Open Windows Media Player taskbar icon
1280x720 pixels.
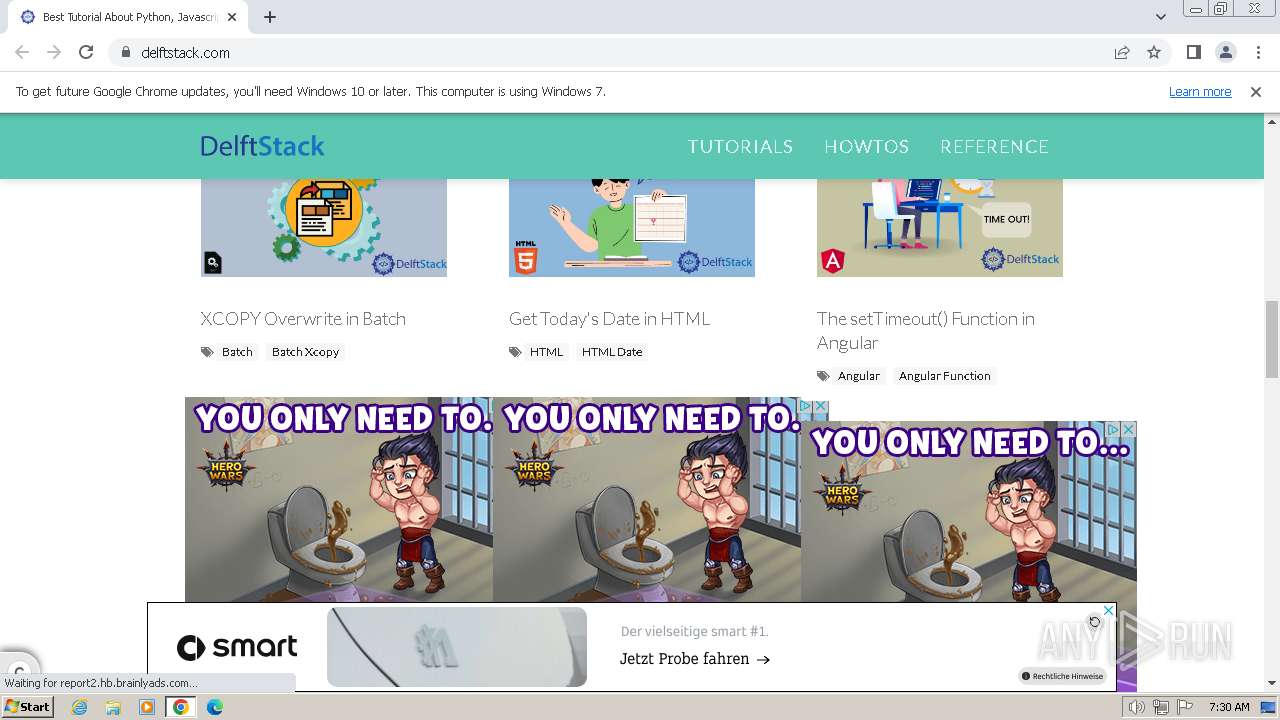tap(147, 707)
